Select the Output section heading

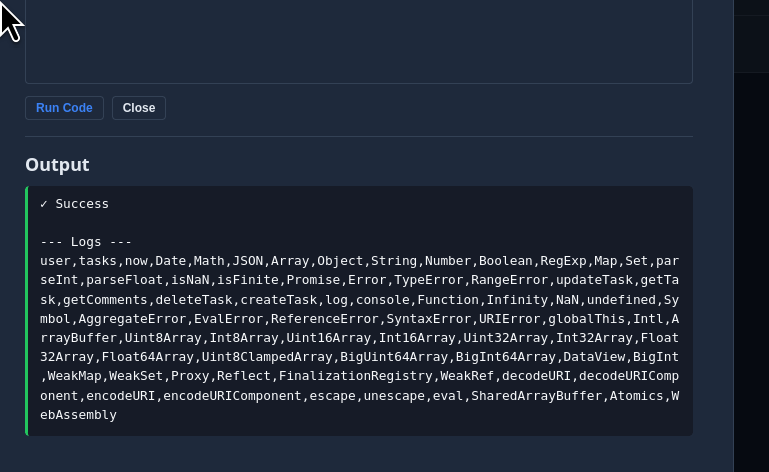(x=57, y=165)
